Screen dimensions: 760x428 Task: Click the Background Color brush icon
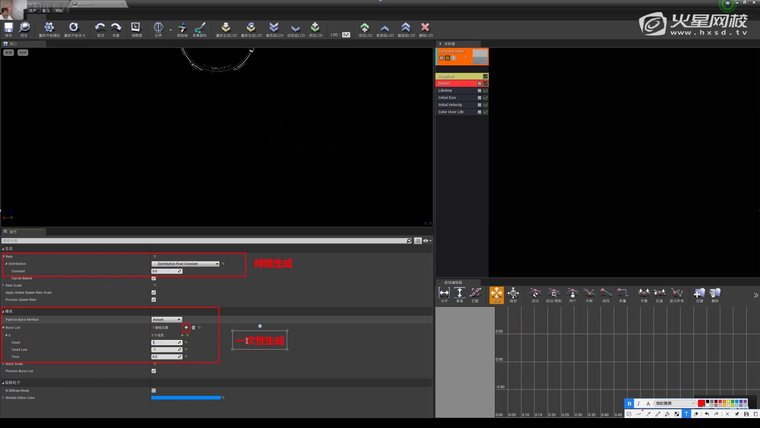tap(199, 29)
